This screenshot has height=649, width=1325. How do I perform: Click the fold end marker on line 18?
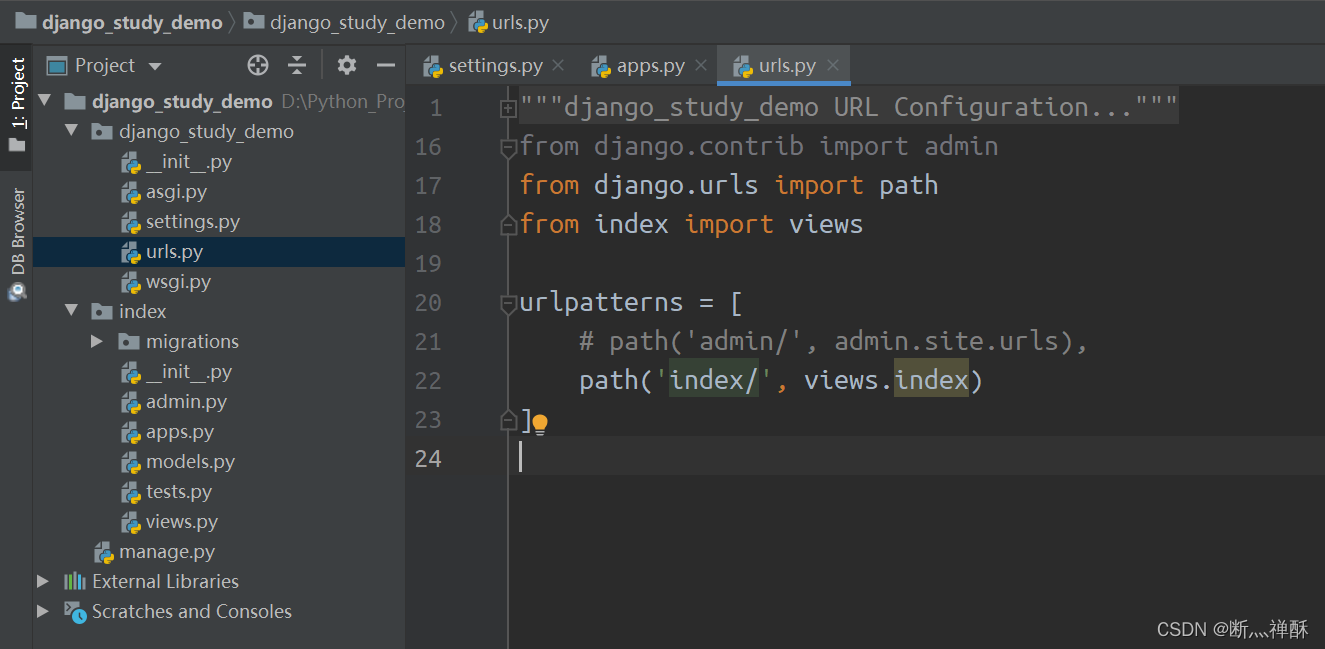(508, 225)
